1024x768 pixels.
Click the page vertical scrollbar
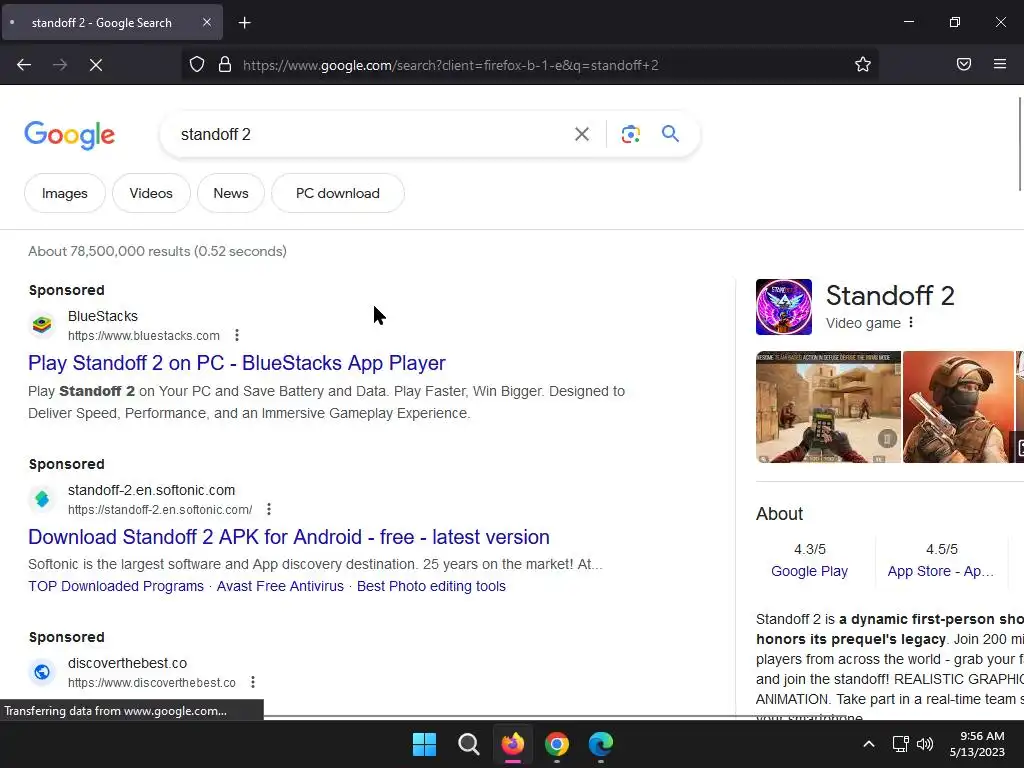pyautogui.click(x=1020, y=144)
